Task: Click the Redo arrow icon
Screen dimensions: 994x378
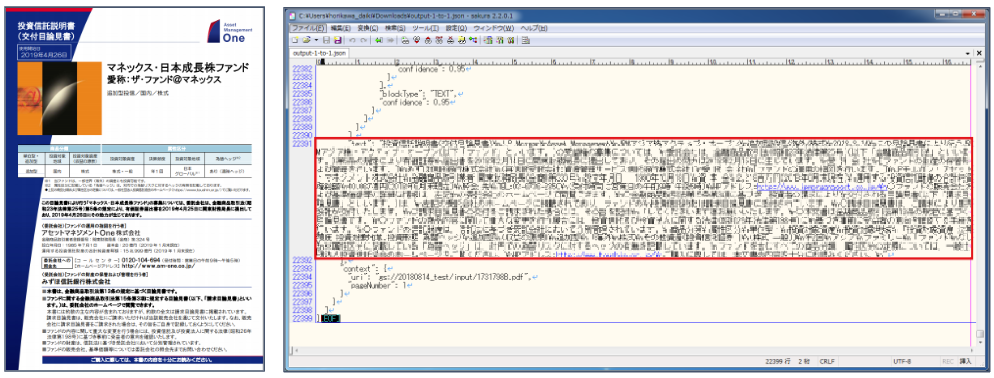Action: pyautogui.click(x=364, y=40)
